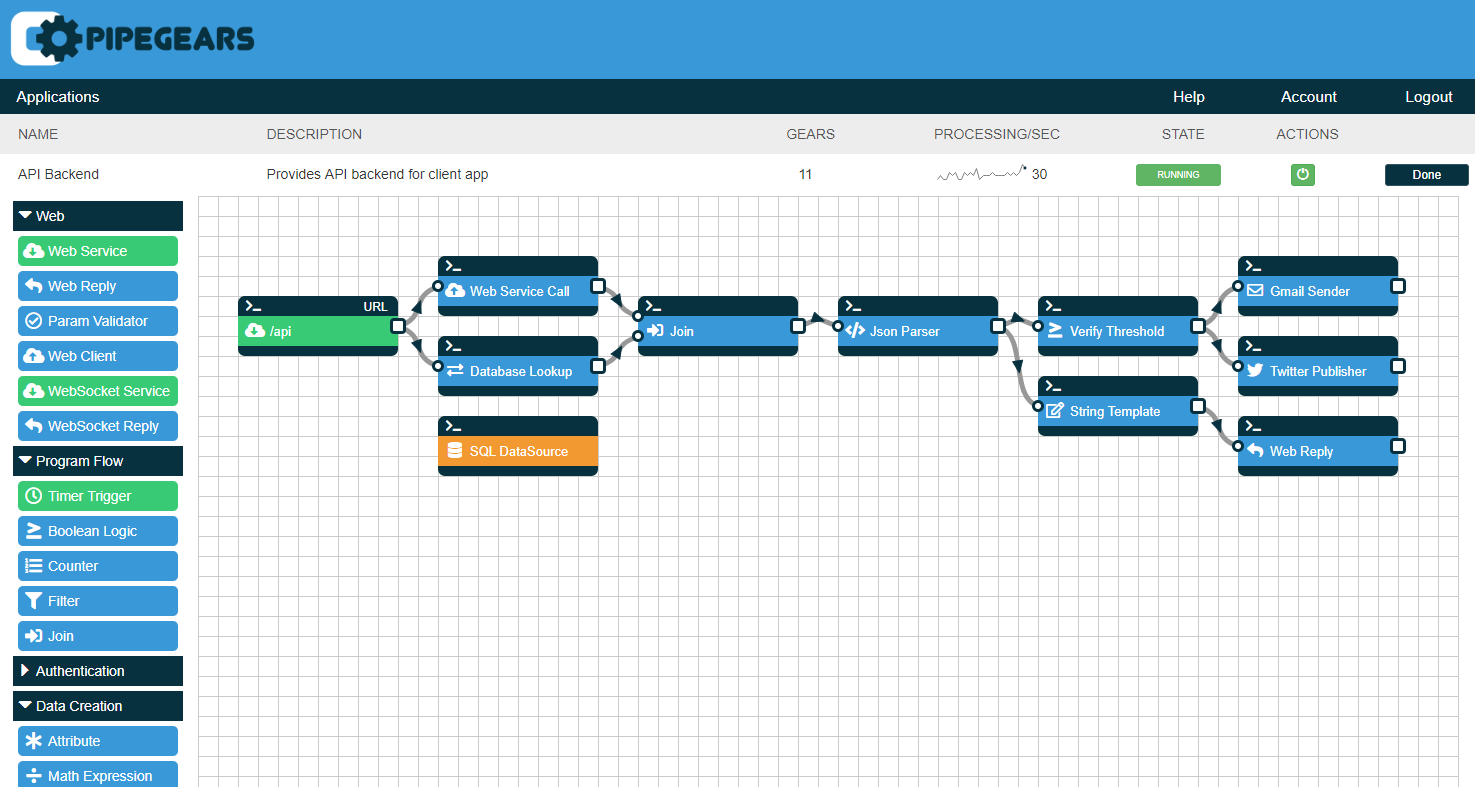Click the Gmail Sender output port

1397,286
